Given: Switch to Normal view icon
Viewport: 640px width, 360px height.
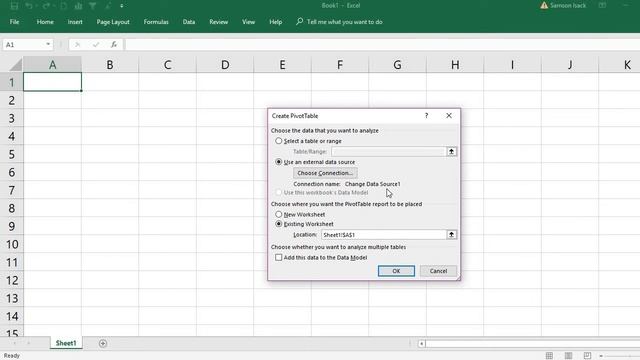Looking at the screenshot, I should click(x=549, y=356).
